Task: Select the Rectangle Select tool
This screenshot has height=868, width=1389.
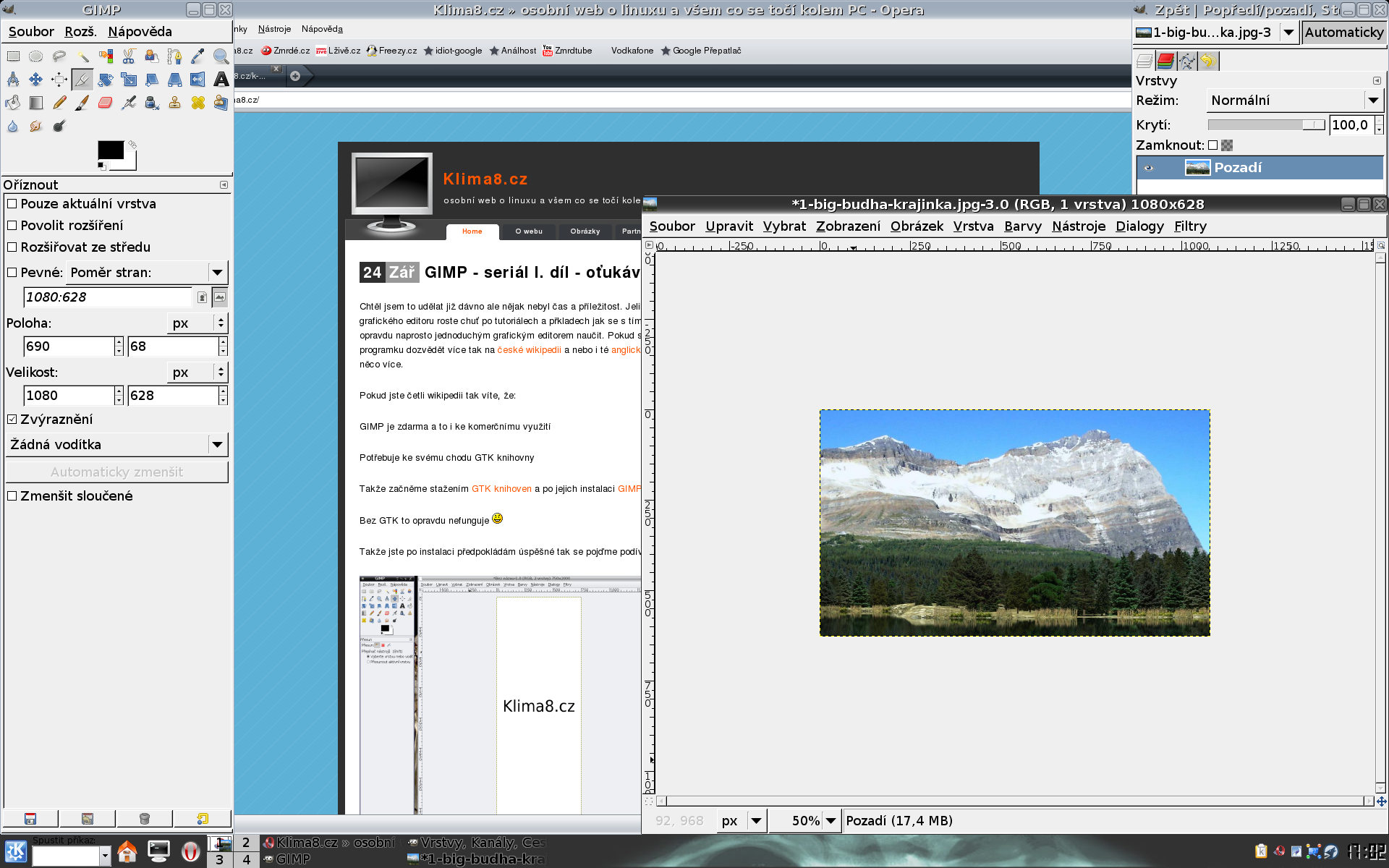Action: pos(13,56)
